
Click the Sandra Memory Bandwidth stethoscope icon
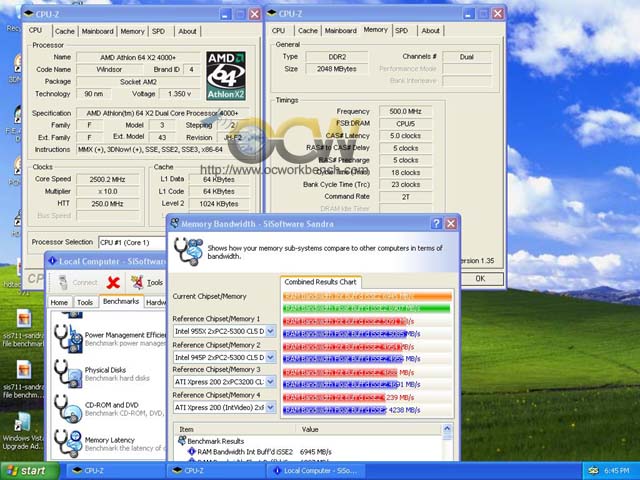tap(188, 251)
